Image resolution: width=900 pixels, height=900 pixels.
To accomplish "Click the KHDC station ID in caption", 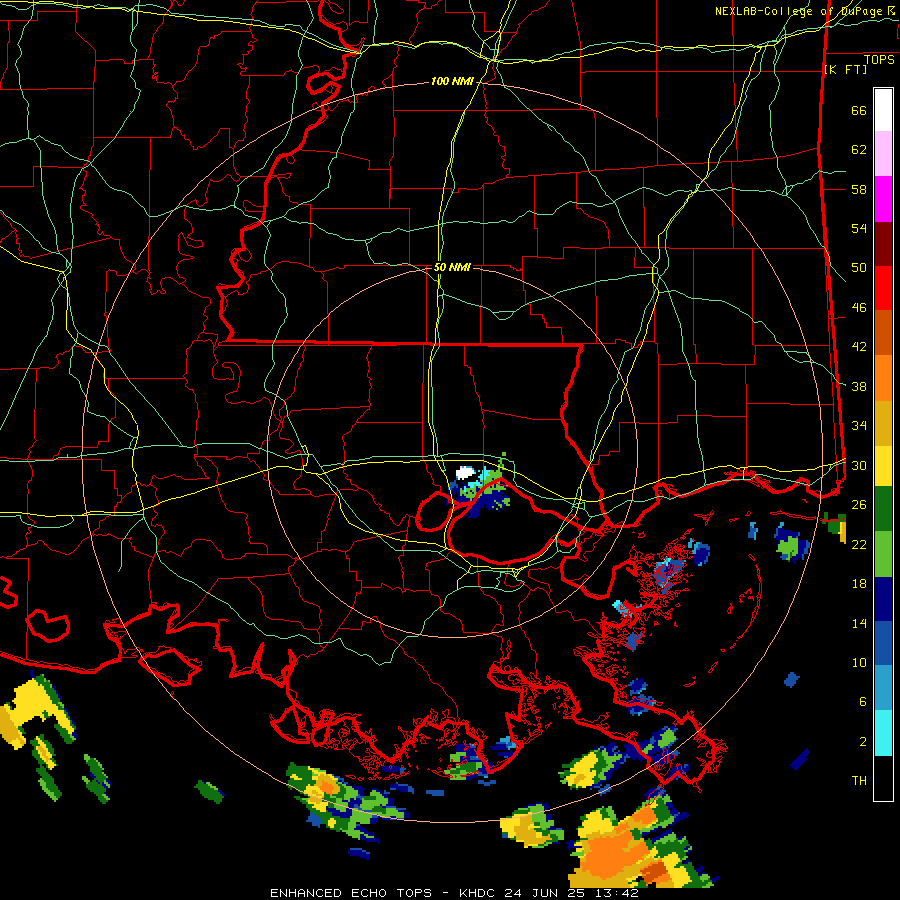I will (x=479, y=893).
